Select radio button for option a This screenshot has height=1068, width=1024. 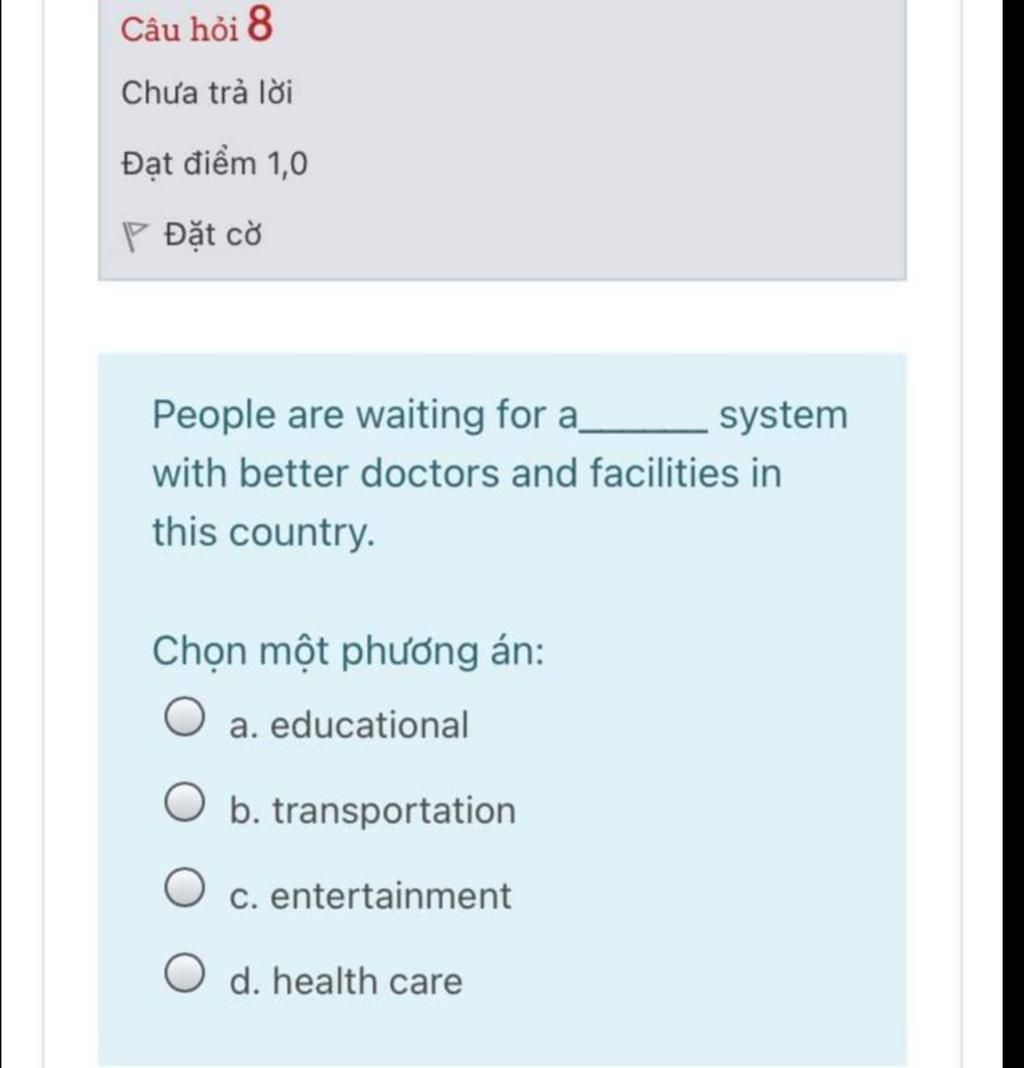[x=184, y=717]
